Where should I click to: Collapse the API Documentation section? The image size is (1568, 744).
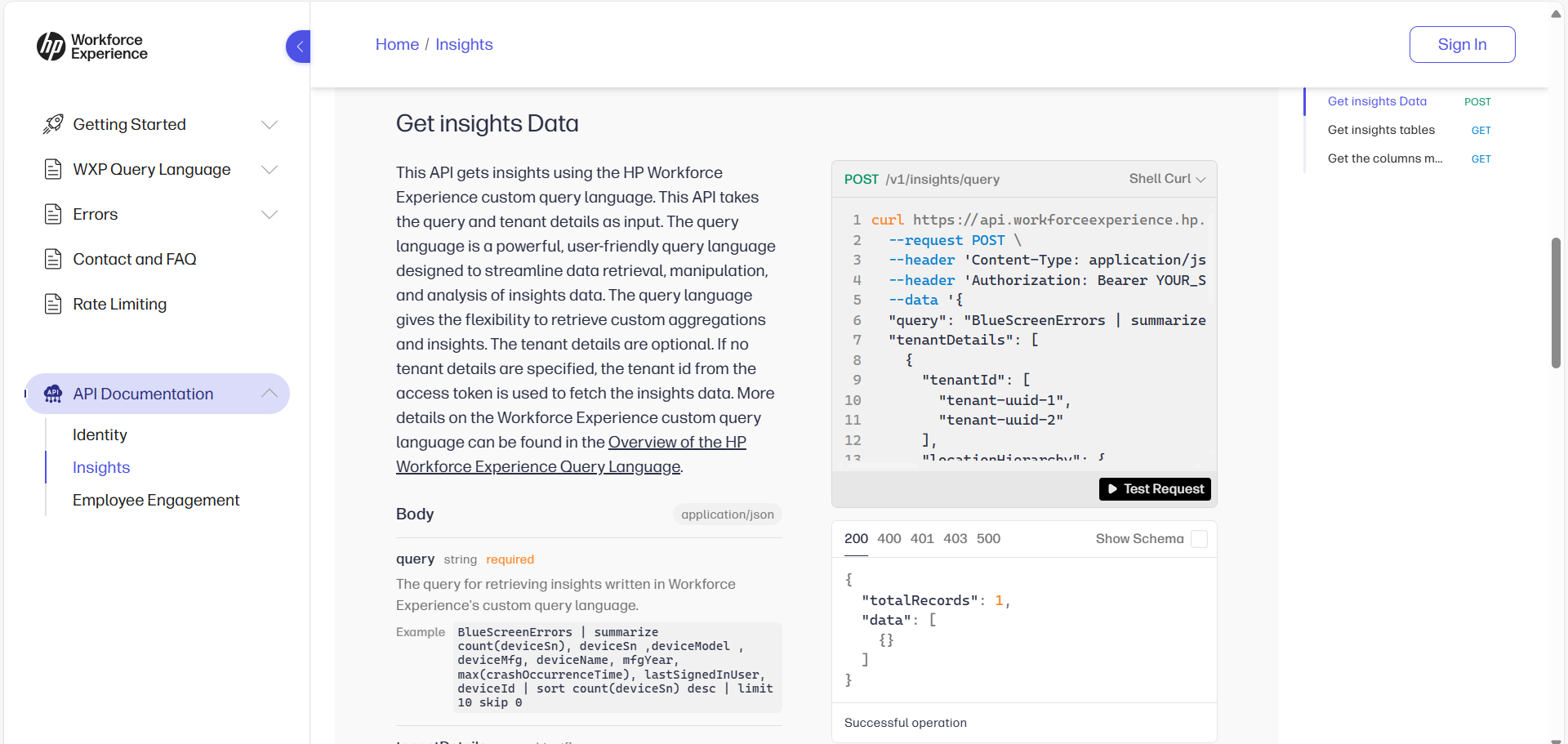tap(269, 394)
